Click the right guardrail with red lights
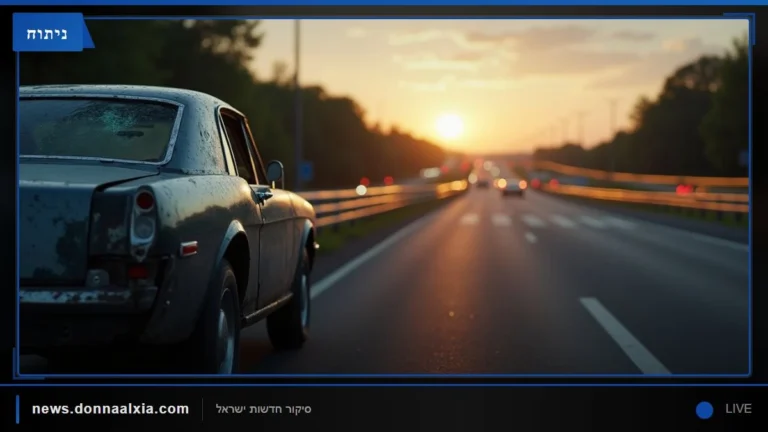 click(x=642, y=190)
